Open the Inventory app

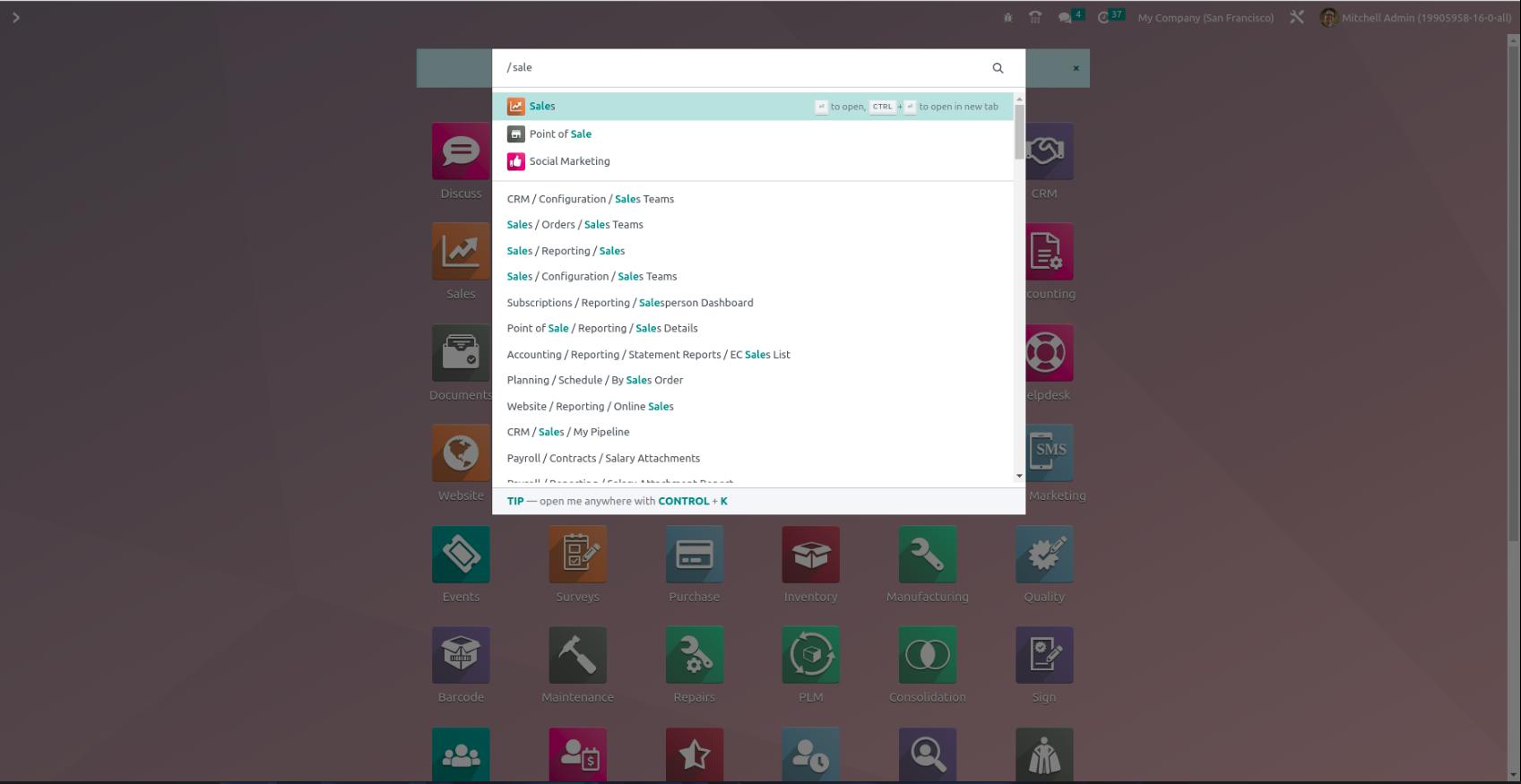click(x=811, y=555)
